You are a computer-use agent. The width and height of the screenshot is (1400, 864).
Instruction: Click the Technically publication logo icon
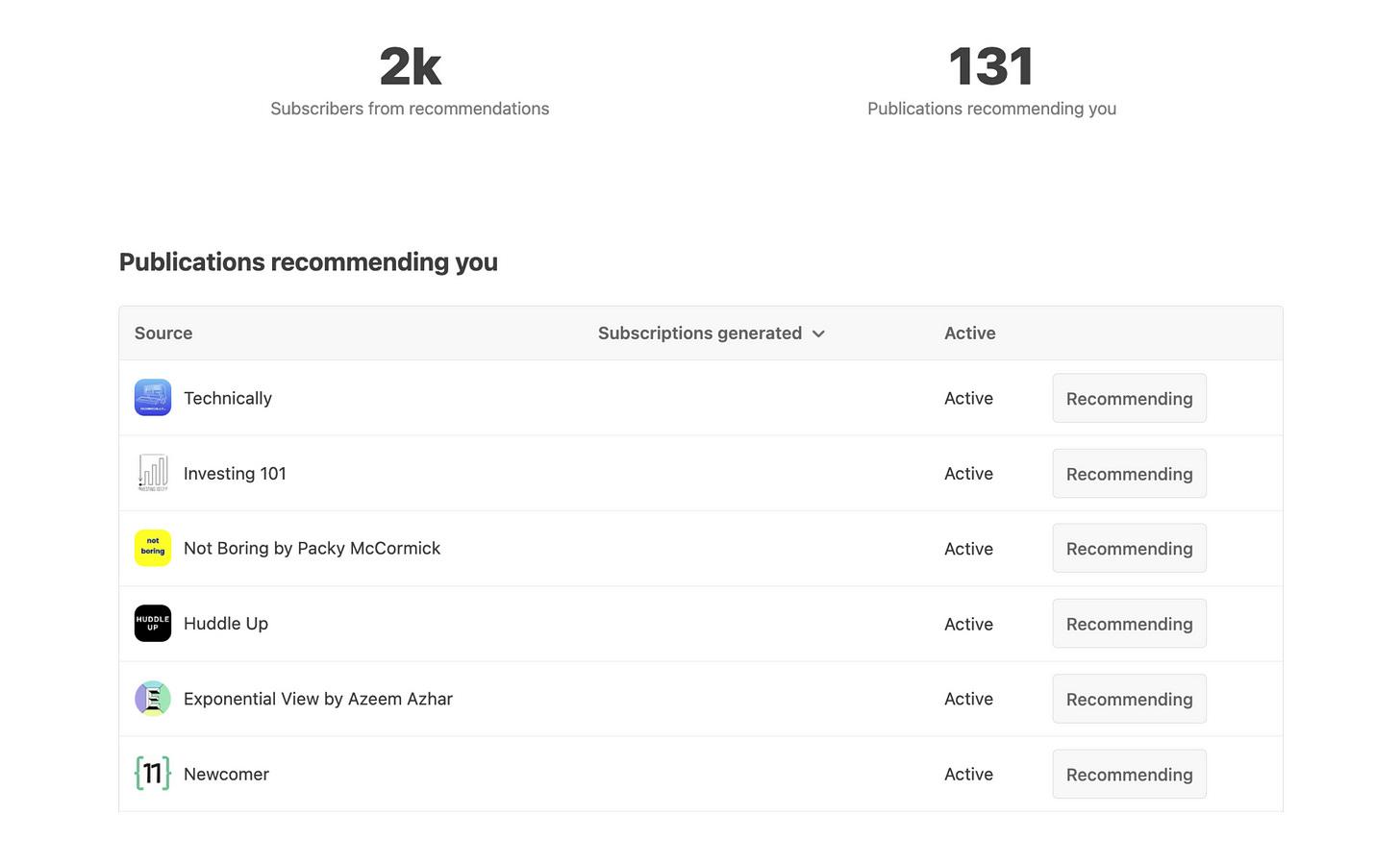point(153,398)
